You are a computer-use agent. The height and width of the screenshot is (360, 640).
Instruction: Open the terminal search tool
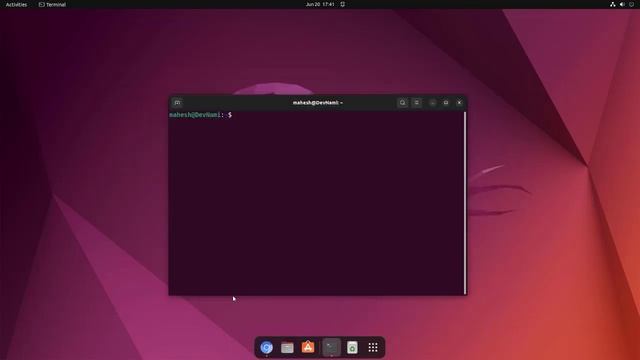pos(402,102)
